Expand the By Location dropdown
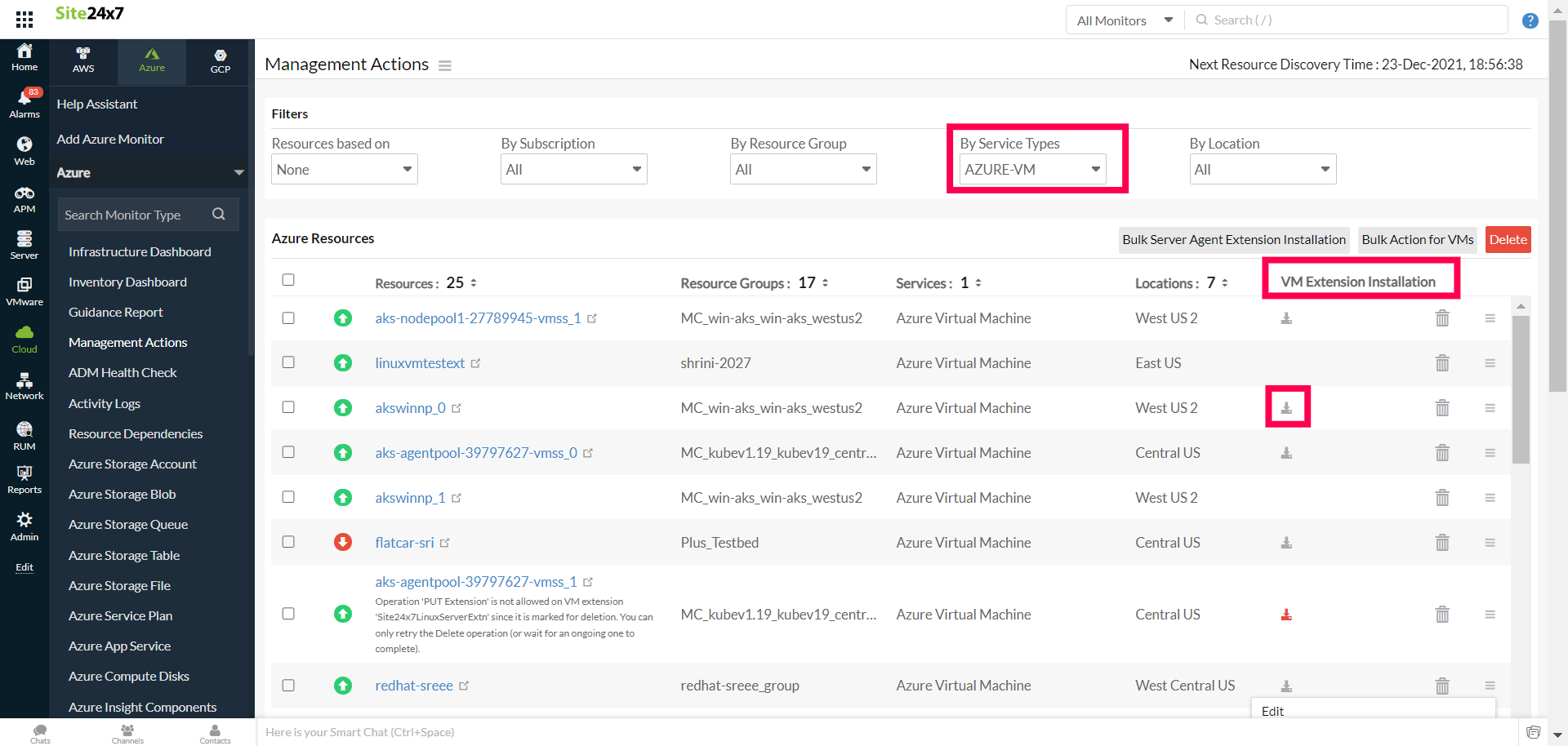Screen dimensions: 1568x746 click(x=1262, y=170)
